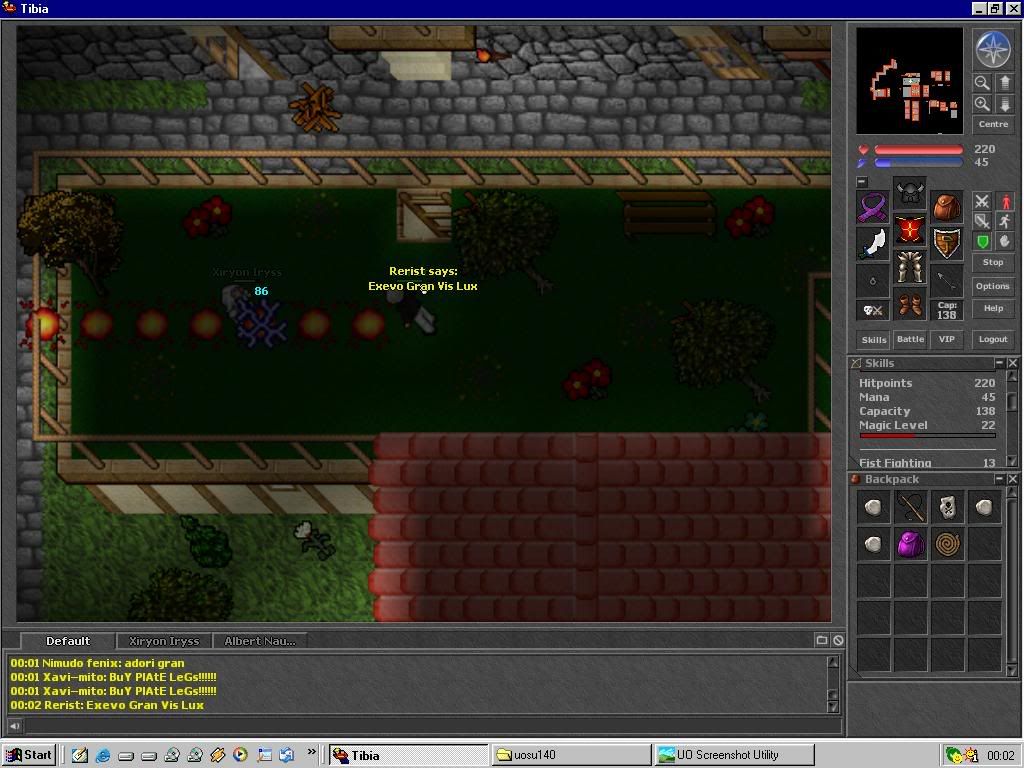Image resolution: width=1024 pixels, height=768 pixels.
Task: Select the skull parchment in Backpack
Action: (947, 507)
